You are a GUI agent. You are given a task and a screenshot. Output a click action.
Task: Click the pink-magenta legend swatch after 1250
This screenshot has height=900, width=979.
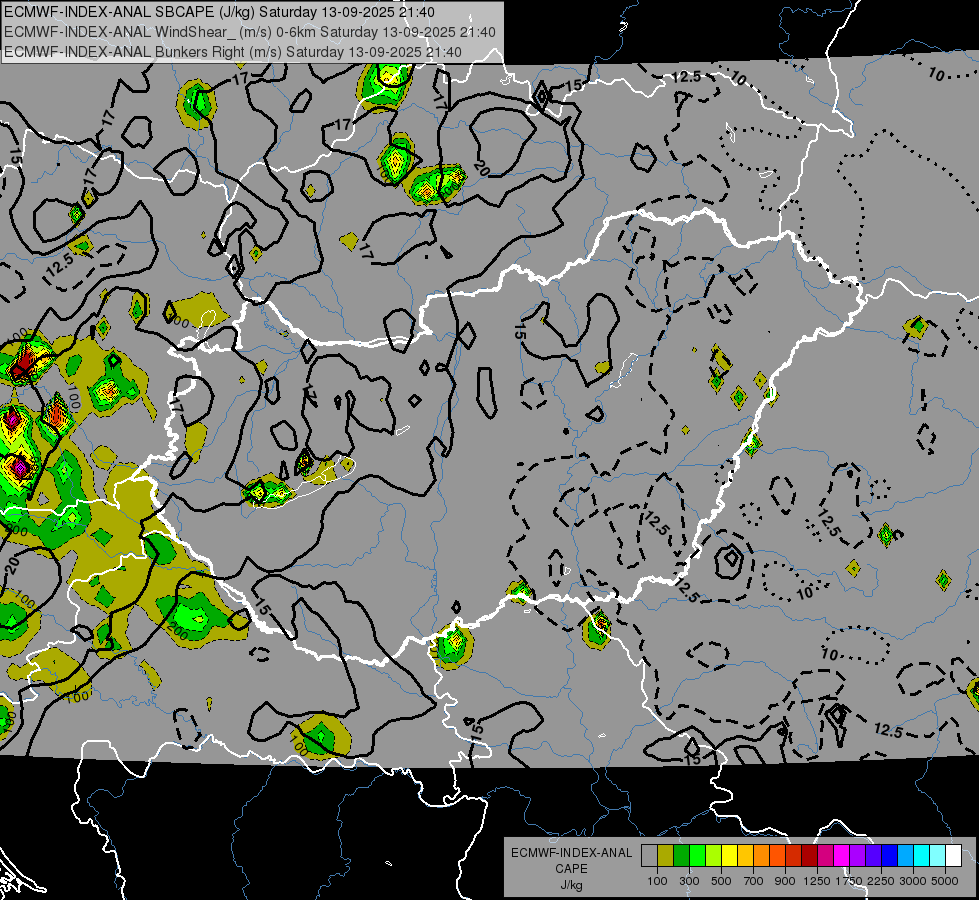[x=825, y=856]
